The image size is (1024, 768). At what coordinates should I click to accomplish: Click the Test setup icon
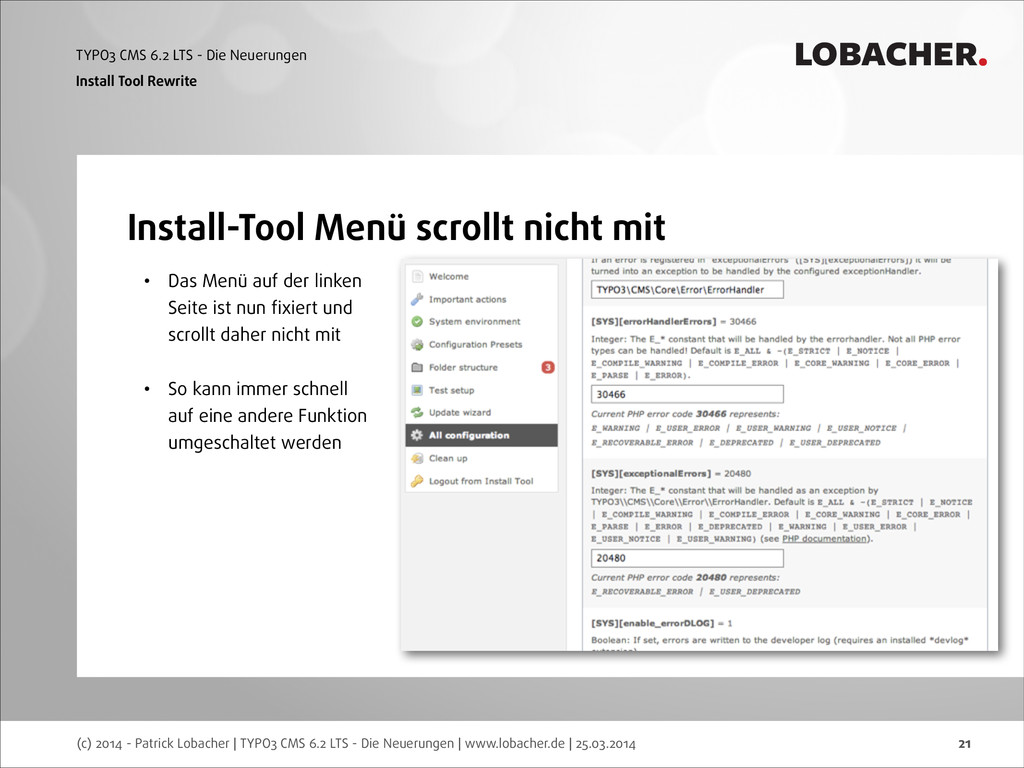coord(417,390)
